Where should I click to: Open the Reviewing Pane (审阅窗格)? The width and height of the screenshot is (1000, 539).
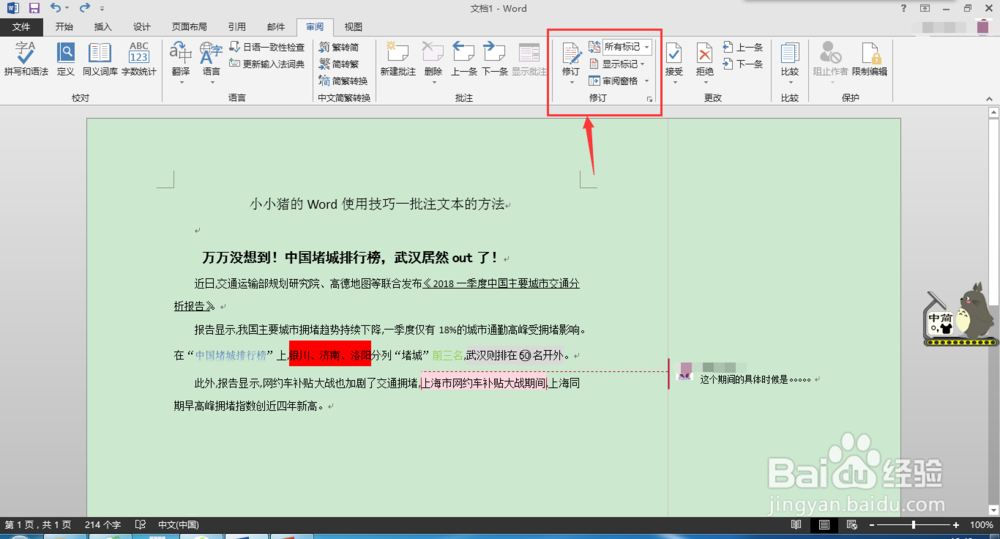point(614,81)
